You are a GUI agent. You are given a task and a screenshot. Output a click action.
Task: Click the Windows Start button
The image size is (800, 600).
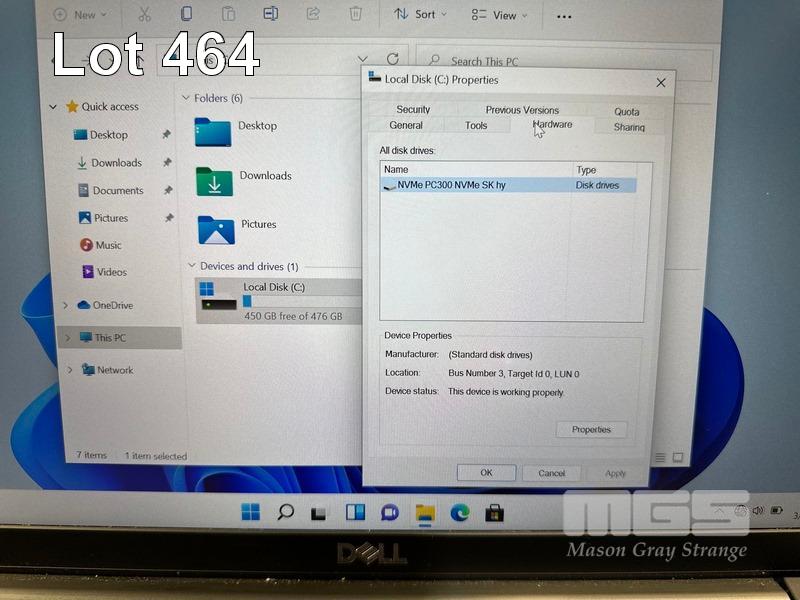point(250,513)
